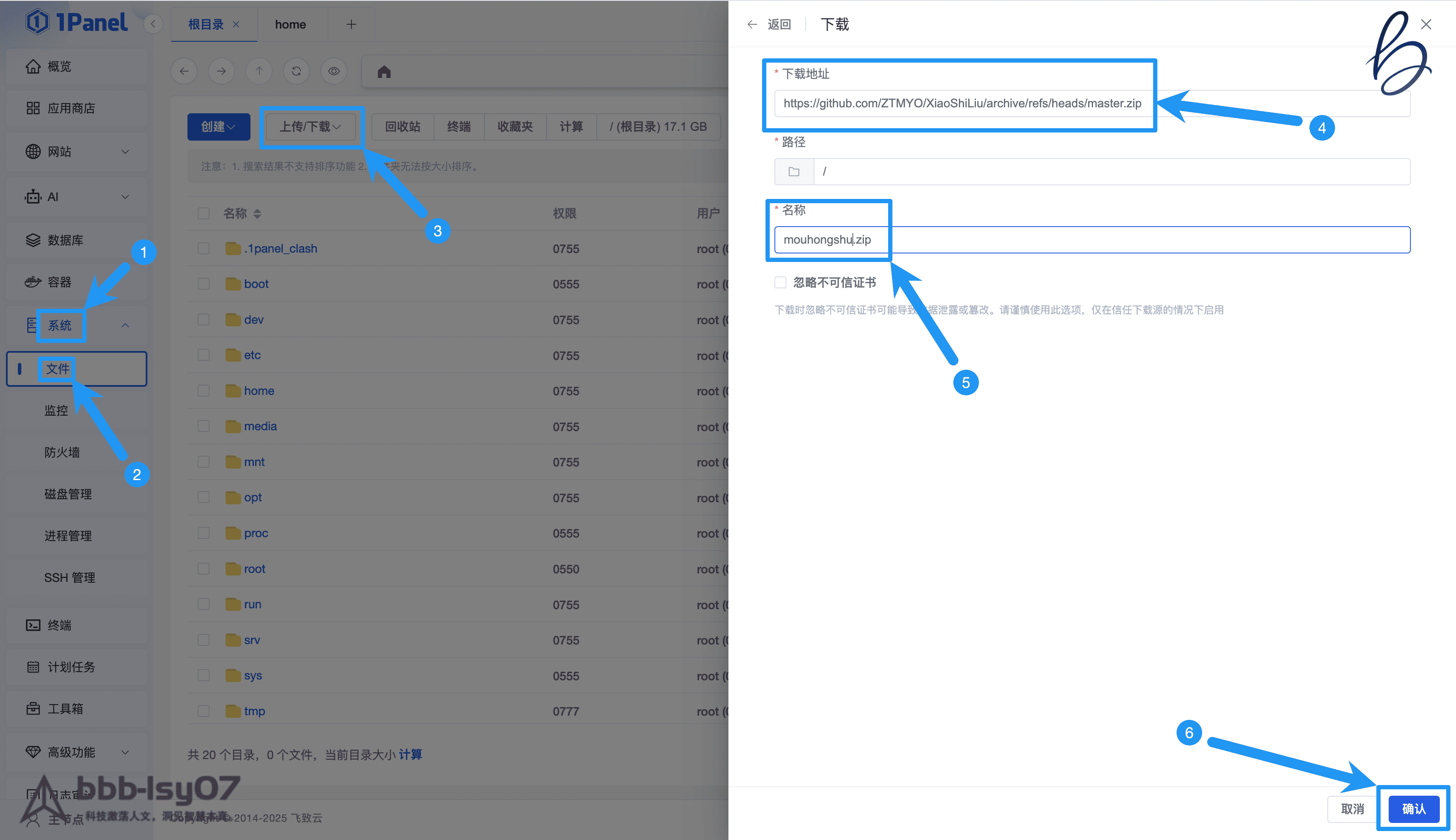This screenshot has width=1456, height=840.
Task: Click the 下载地址 URL input field
Action: tap(962, 103)
